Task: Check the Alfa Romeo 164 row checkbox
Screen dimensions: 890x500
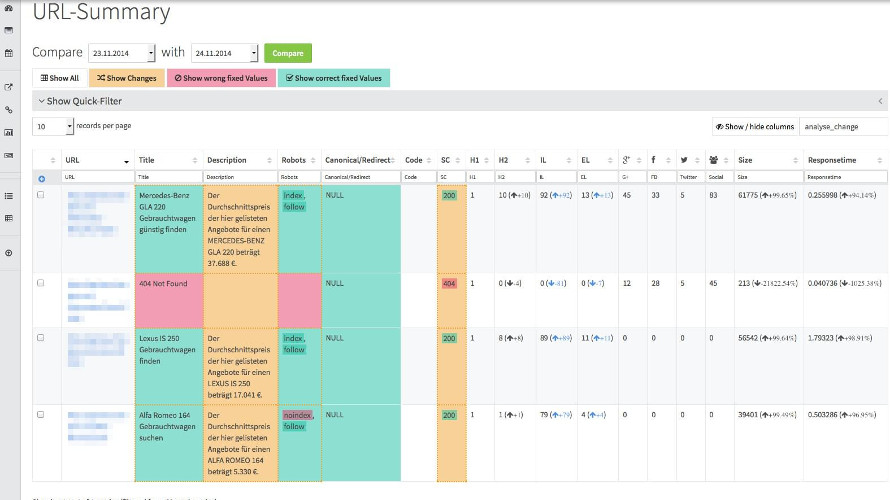Action: [x=40, y=413]
